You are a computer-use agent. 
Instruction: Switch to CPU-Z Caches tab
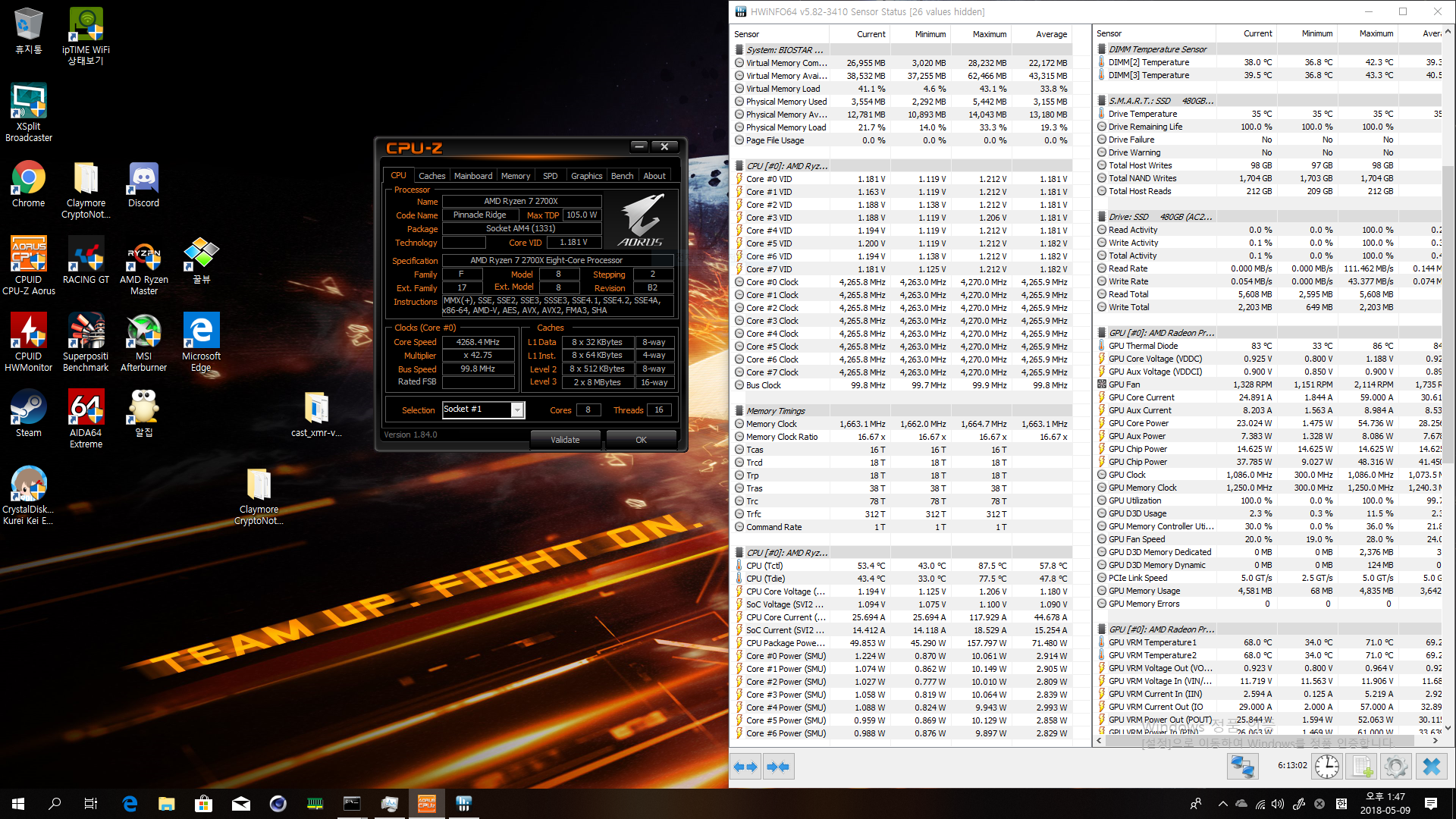pos(431,175)
